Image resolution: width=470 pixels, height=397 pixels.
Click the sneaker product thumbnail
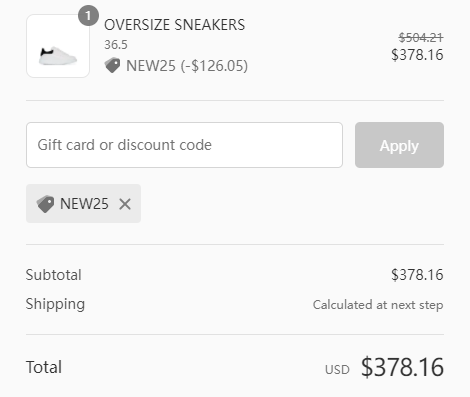click(x=58, y=46)
